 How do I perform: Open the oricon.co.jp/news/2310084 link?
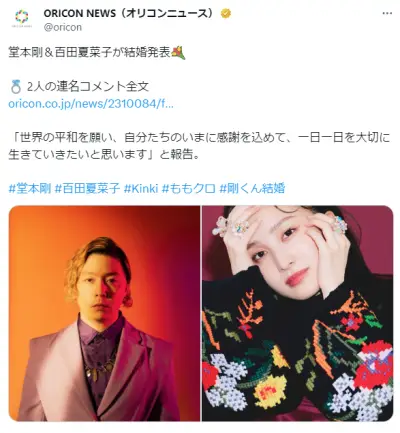(x=91, y=104)
